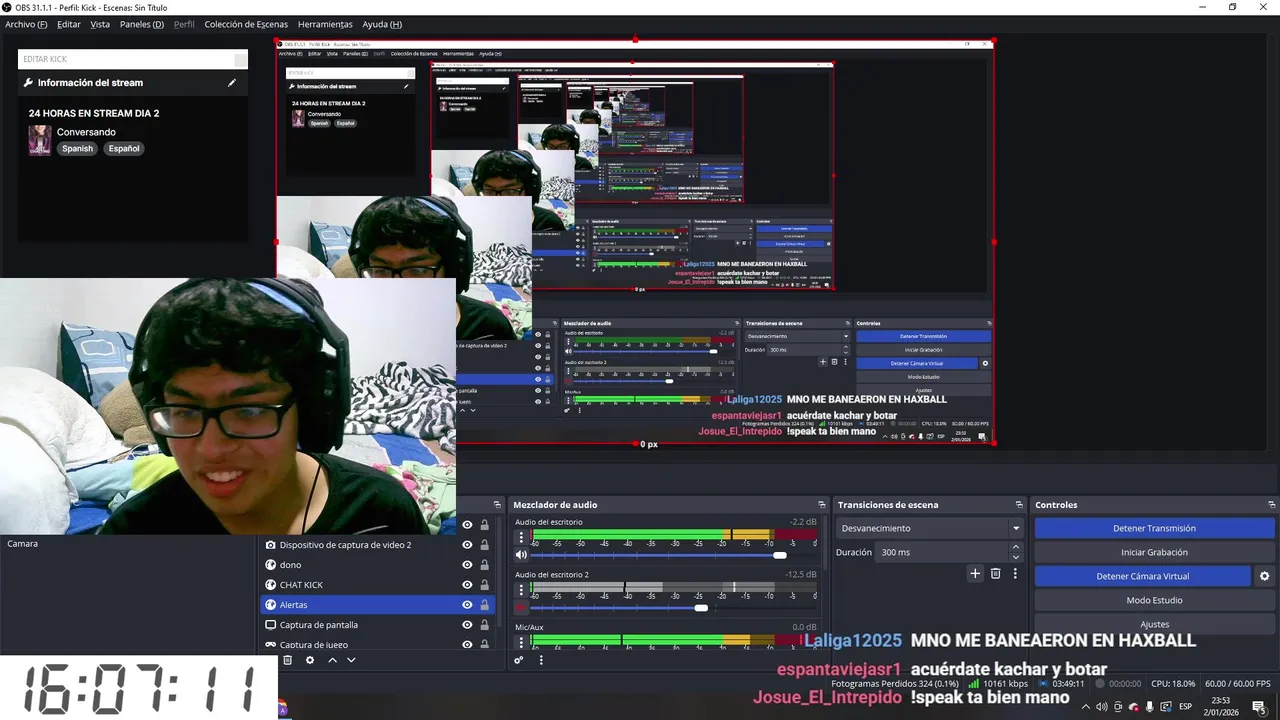Increase transition duration with up arrow
The height and width of the screenshot is (720, 1280).
tap(1016, 547)
